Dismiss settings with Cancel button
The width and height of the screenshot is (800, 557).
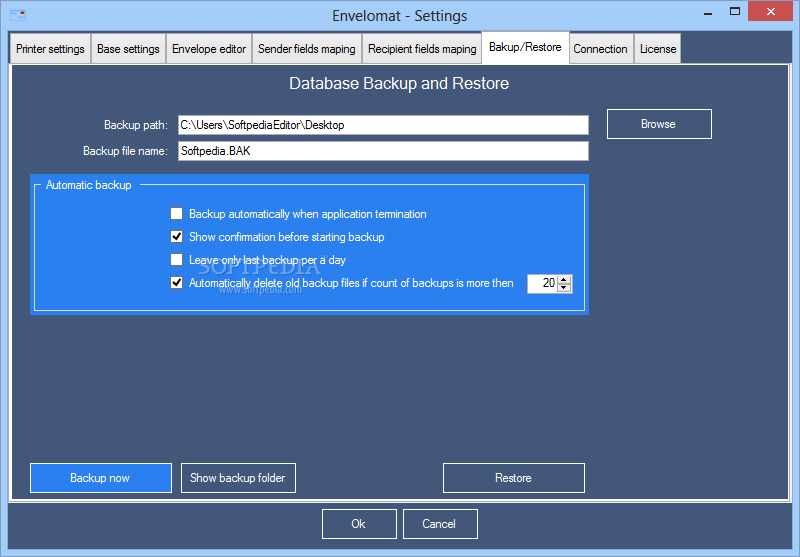(440, 524)
